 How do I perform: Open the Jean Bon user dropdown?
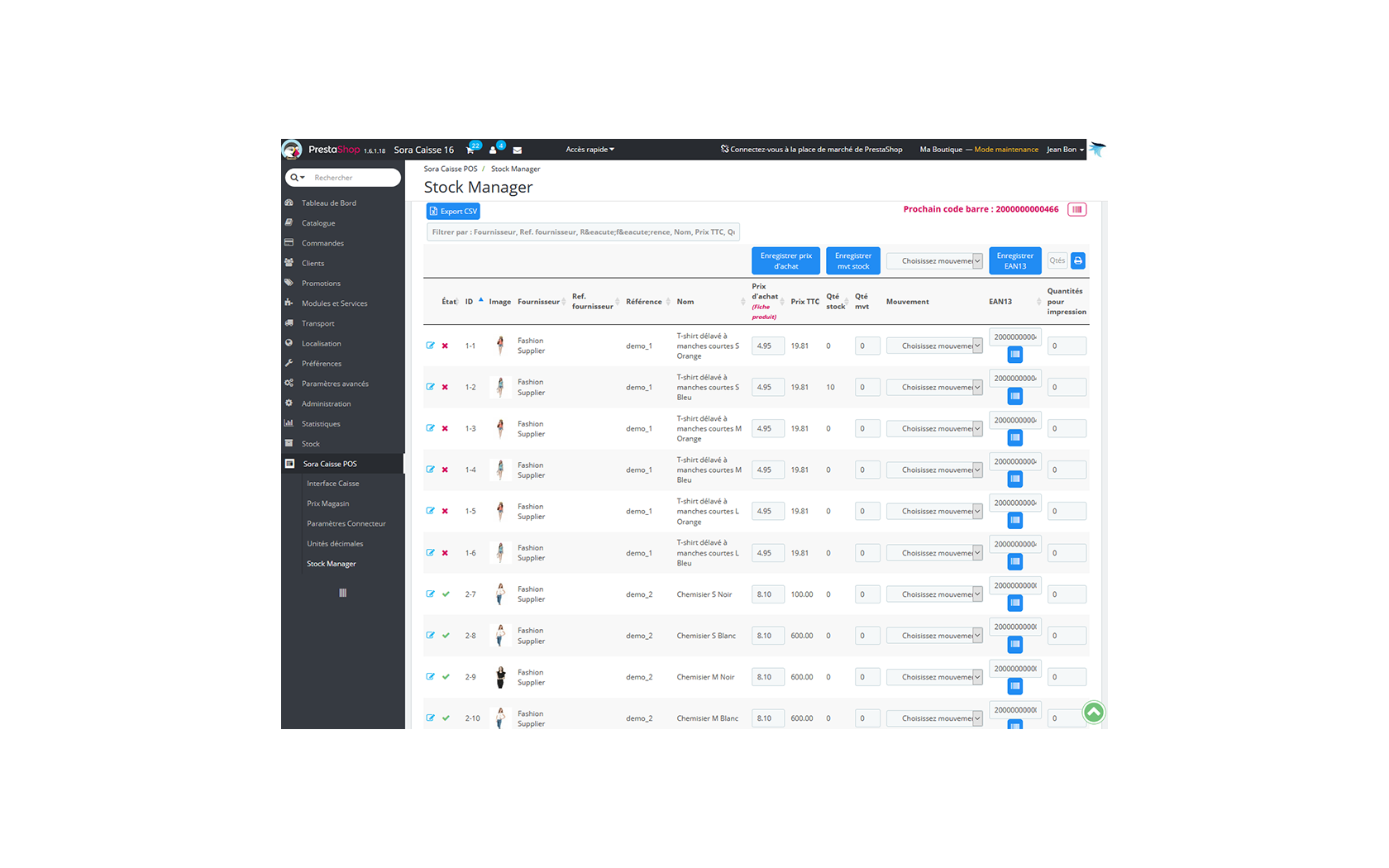click(1065, 150)
